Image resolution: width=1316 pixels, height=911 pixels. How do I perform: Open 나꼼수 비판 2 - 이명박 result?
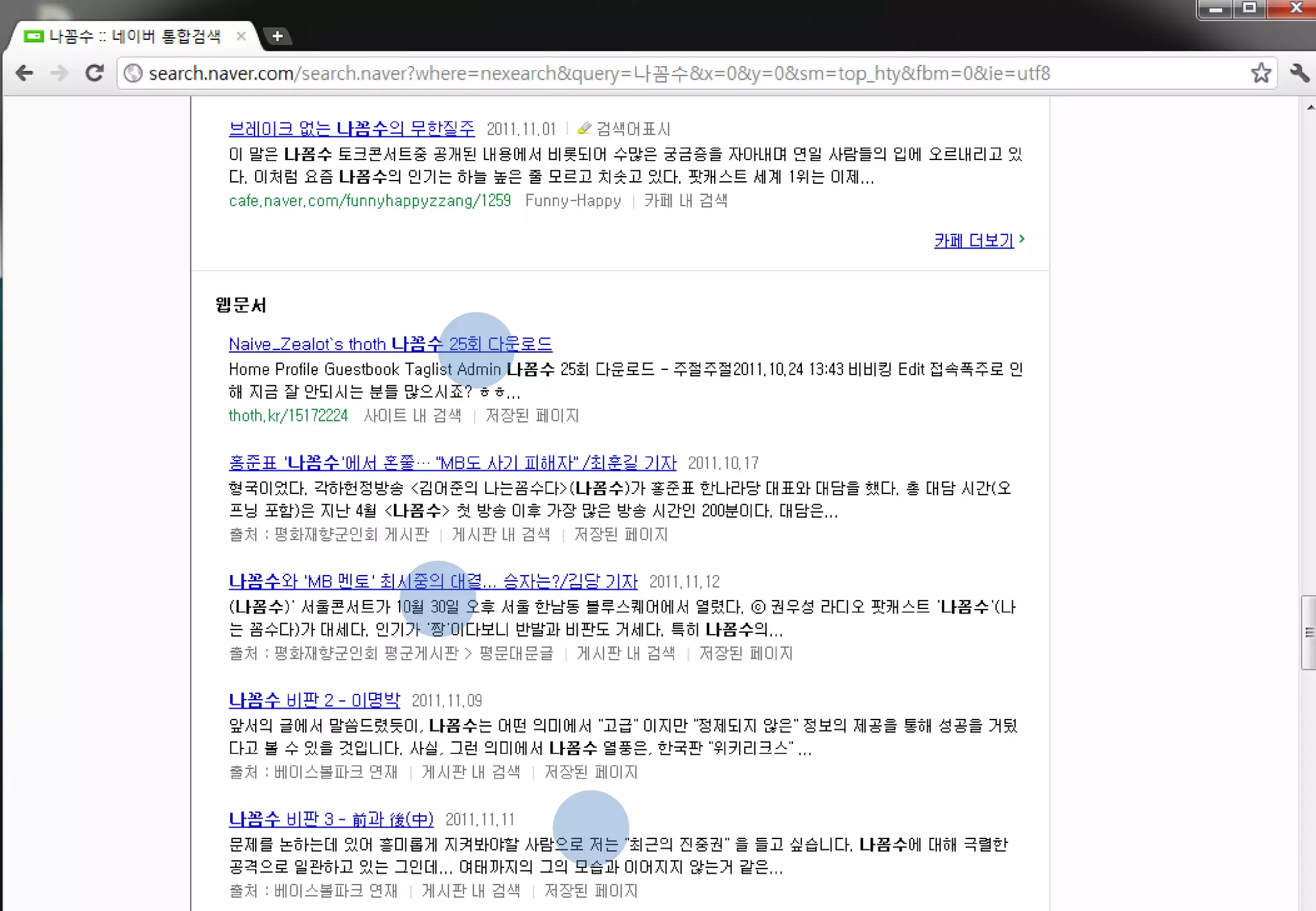314,700
